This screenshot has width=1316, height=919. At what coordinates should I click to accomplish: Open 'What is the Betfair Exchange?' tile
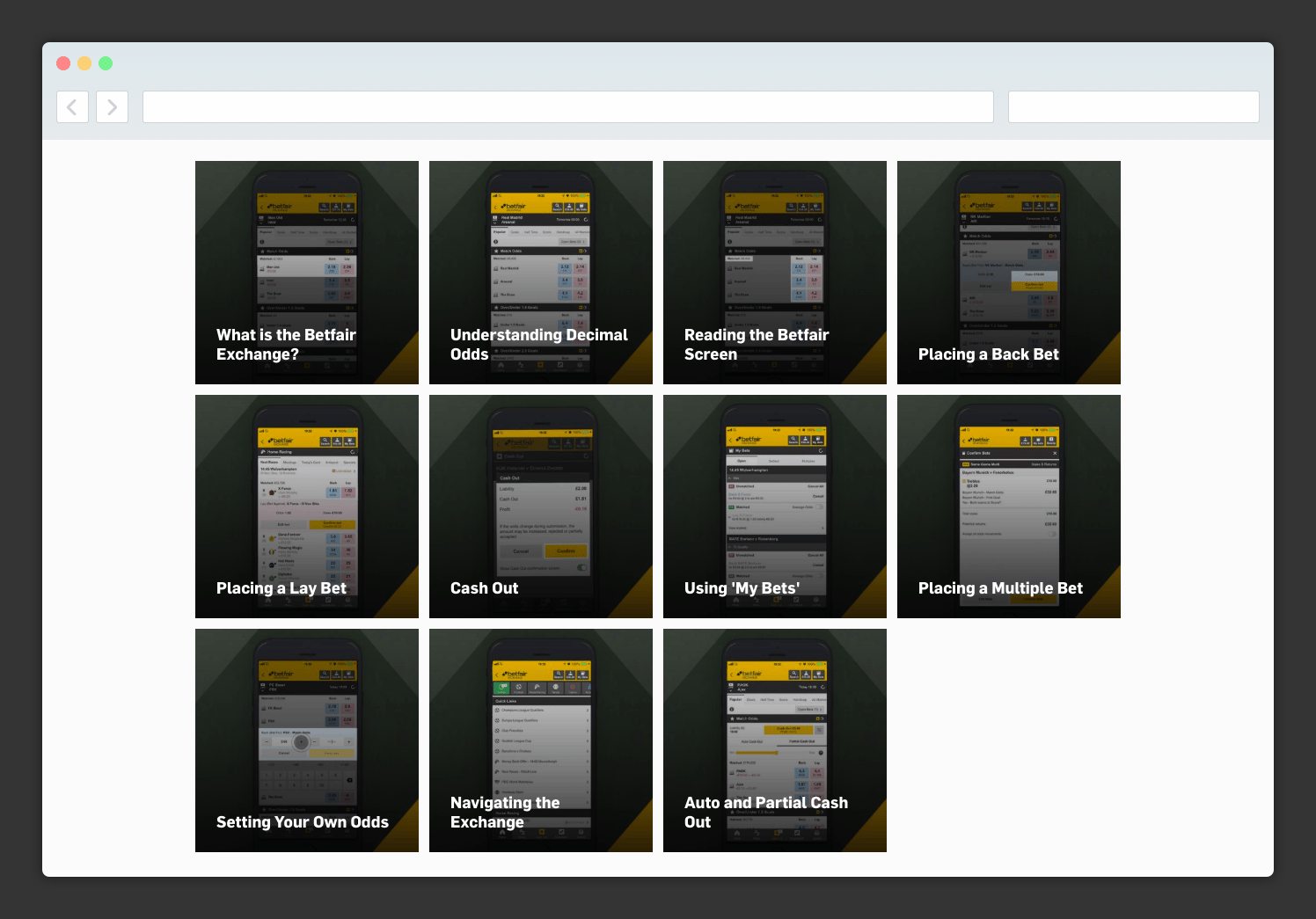point(307,273)
